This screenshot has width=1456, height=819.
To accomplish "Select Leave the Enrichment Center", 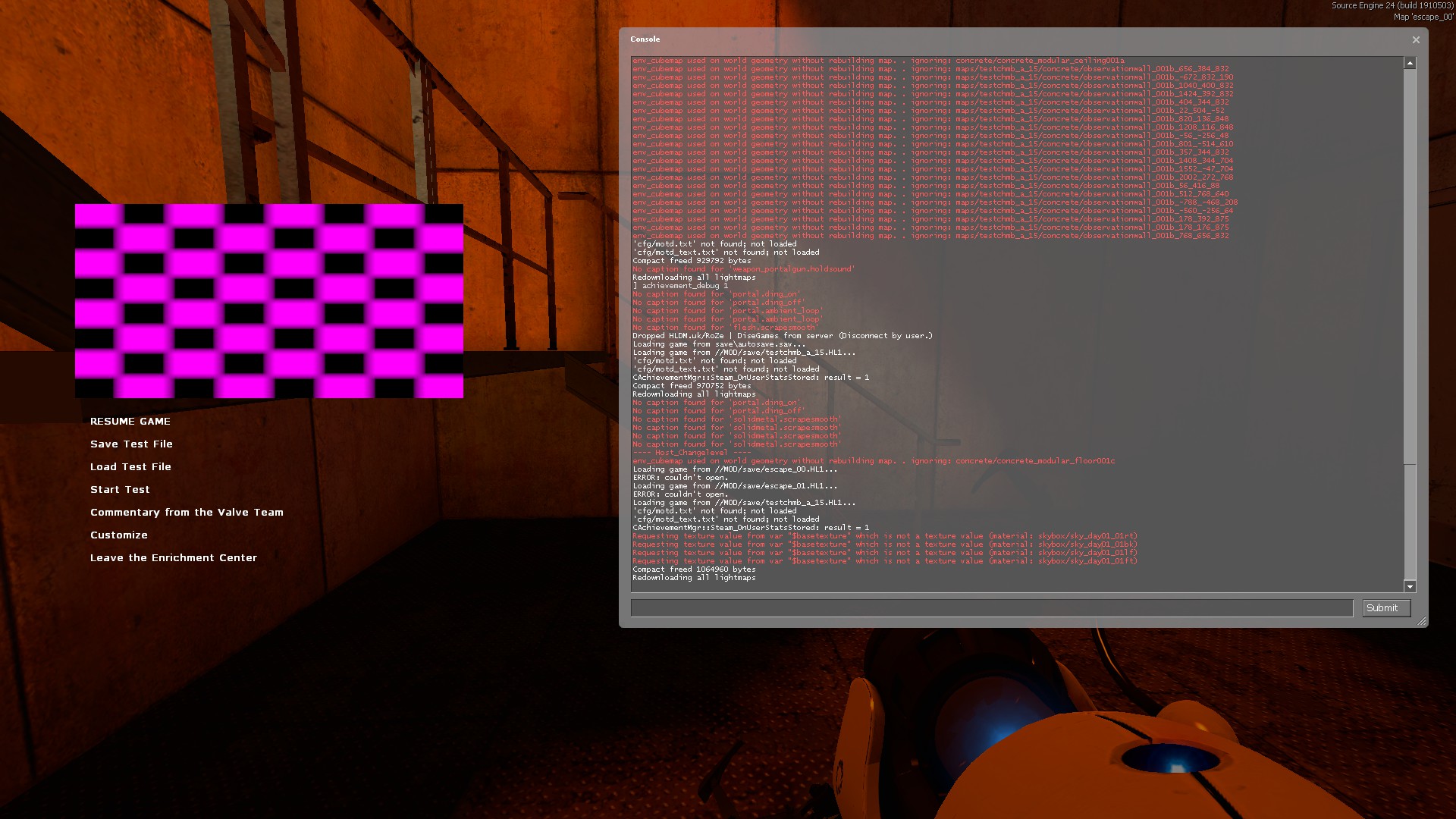I will [x=174, y=557].
